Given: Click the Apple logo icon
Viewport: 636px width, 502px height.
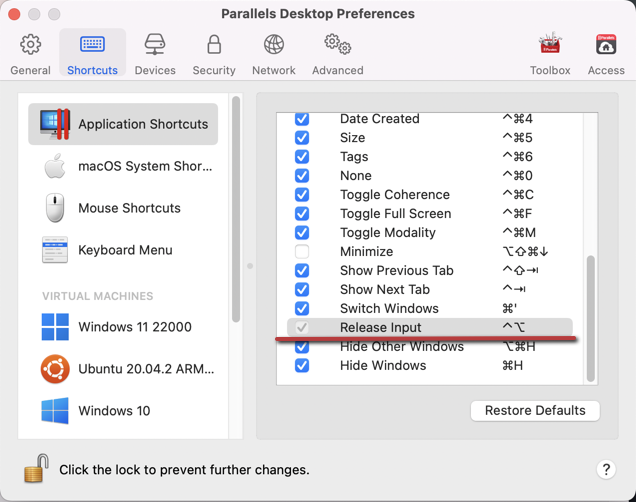Looking at the screenshot, I should click(x=55, y=166).
